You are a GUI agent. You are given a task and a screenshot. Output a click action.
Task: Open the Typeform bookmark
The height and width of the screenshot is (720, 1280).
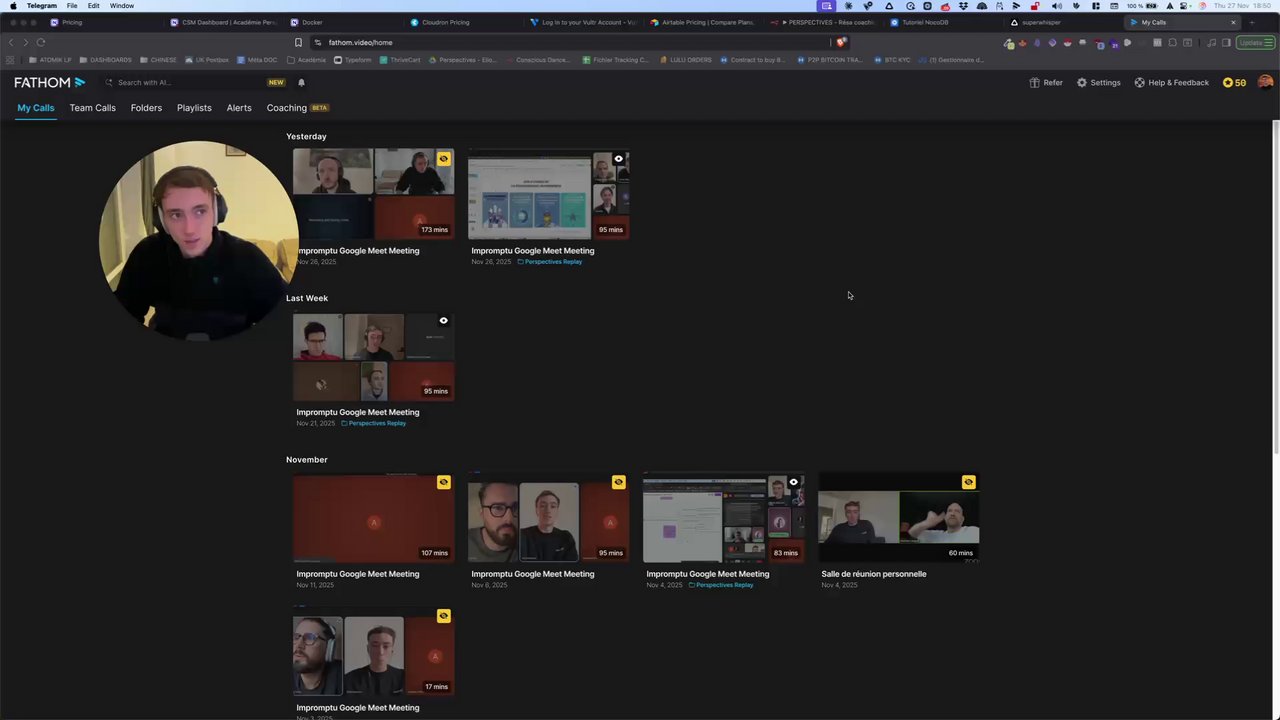[352, 60]
